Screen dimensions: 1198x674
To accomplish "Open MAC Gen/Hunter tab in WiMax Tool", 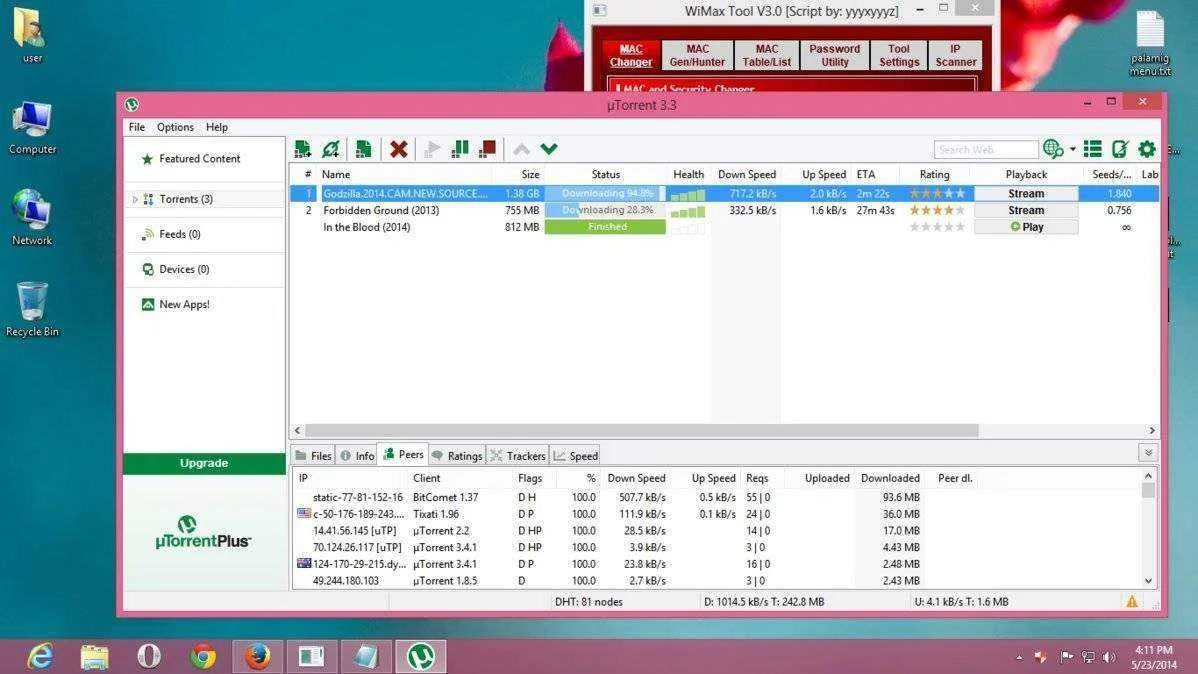I will click(697, 56).
